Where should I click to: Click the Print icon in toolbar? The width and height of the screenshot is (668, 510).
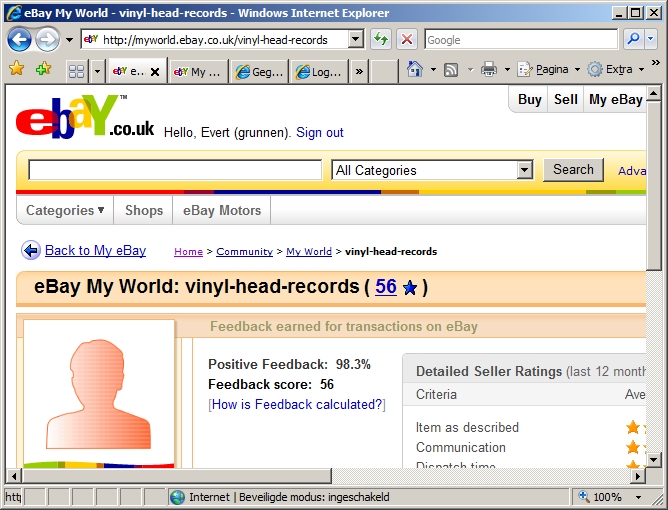[x=489, y=70]
